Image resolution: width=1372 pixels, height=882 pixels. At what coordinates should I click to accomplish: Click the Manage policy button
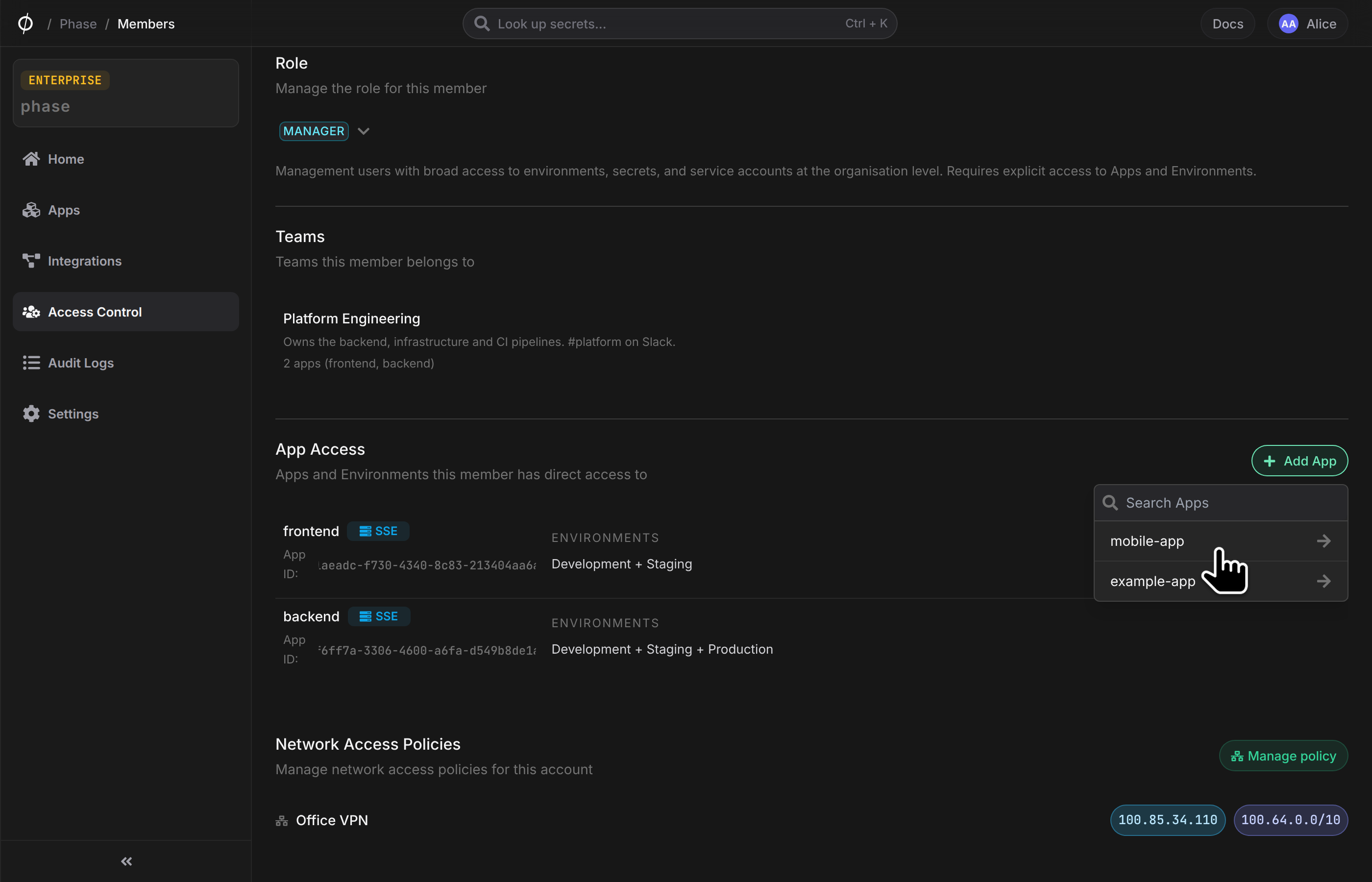[x=1283, y=756]
